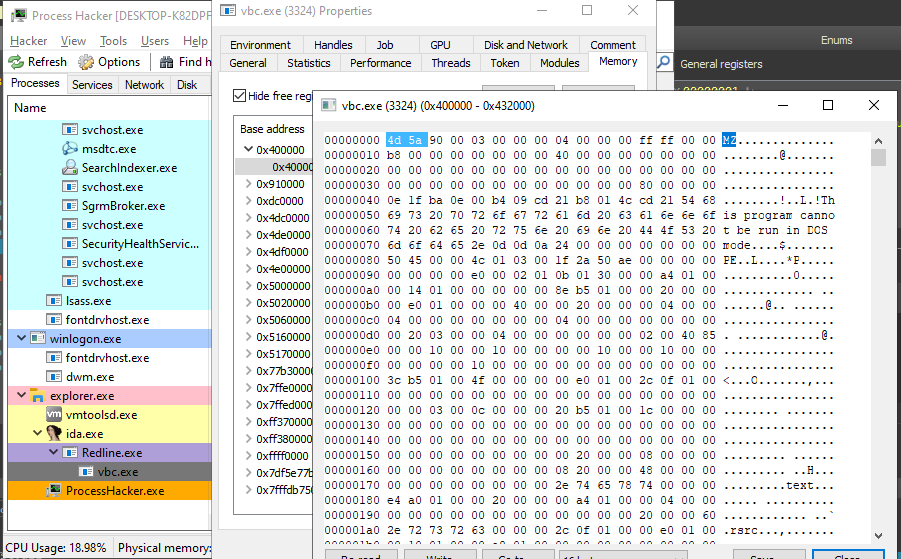Open the Comment tab
This screenshot has height=559, width=901.
tap(613, 45)
